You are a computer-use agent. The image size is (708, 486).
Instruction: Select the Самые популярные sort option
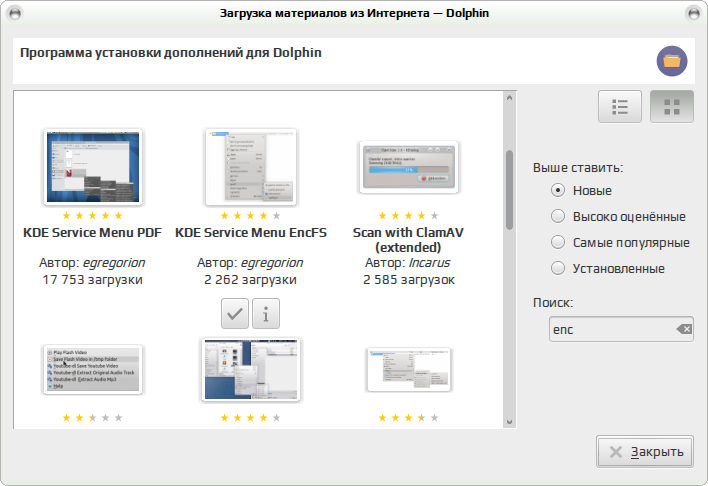click(x=620, y=243)
